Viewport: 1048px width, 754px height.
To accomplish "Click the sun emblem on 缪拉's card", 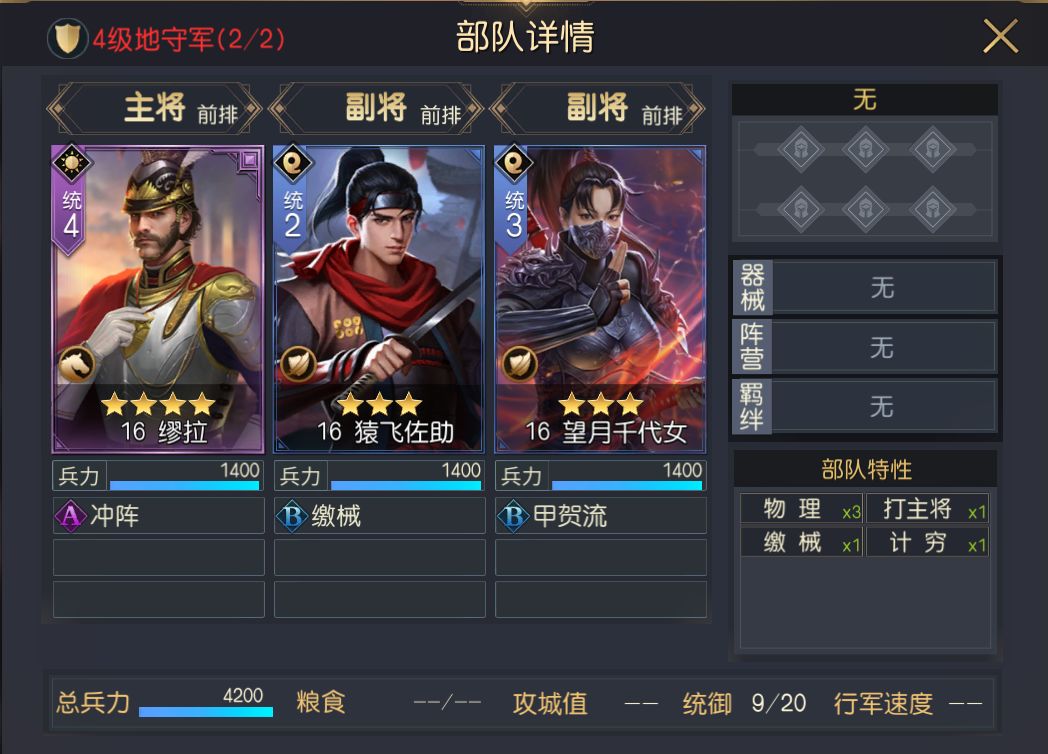I will tap(72, 163).
